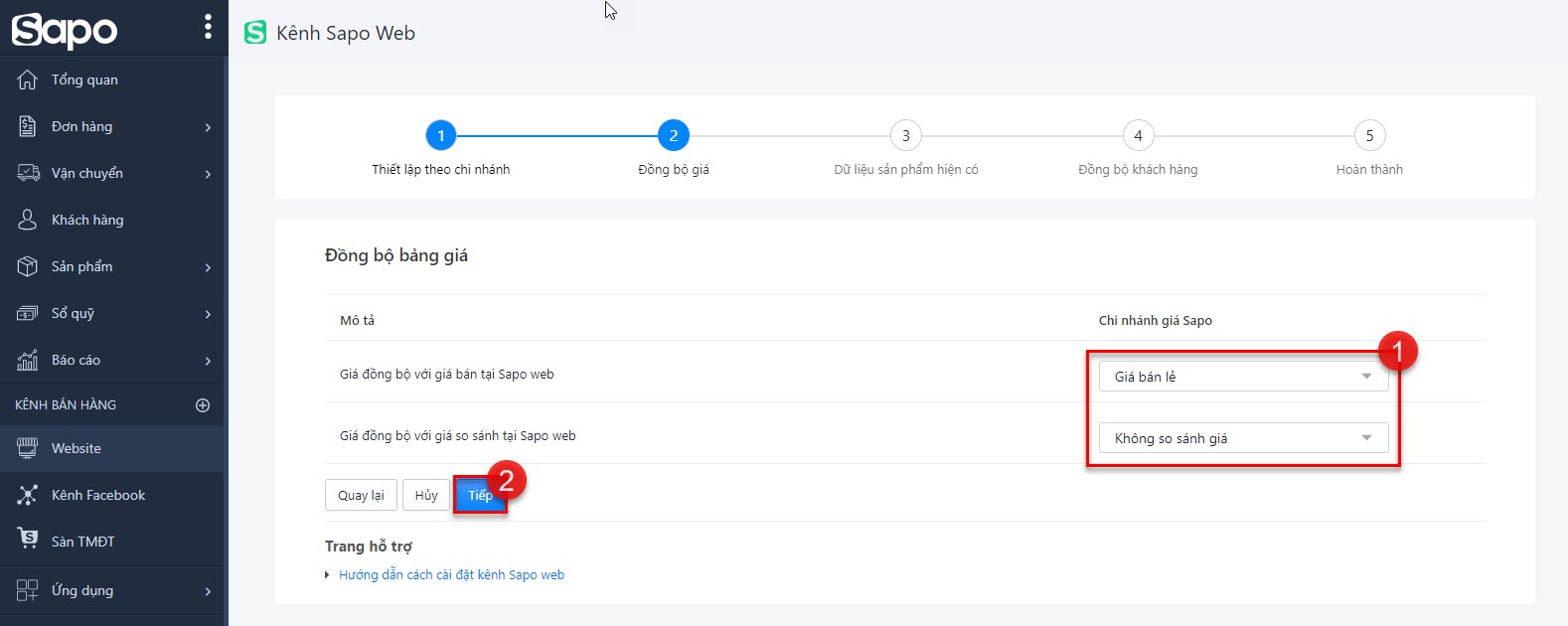This screenshot has width=1568, height=626.
Task: Expand the Đơn hàng submenu arrow
Action: click(208, 127)
